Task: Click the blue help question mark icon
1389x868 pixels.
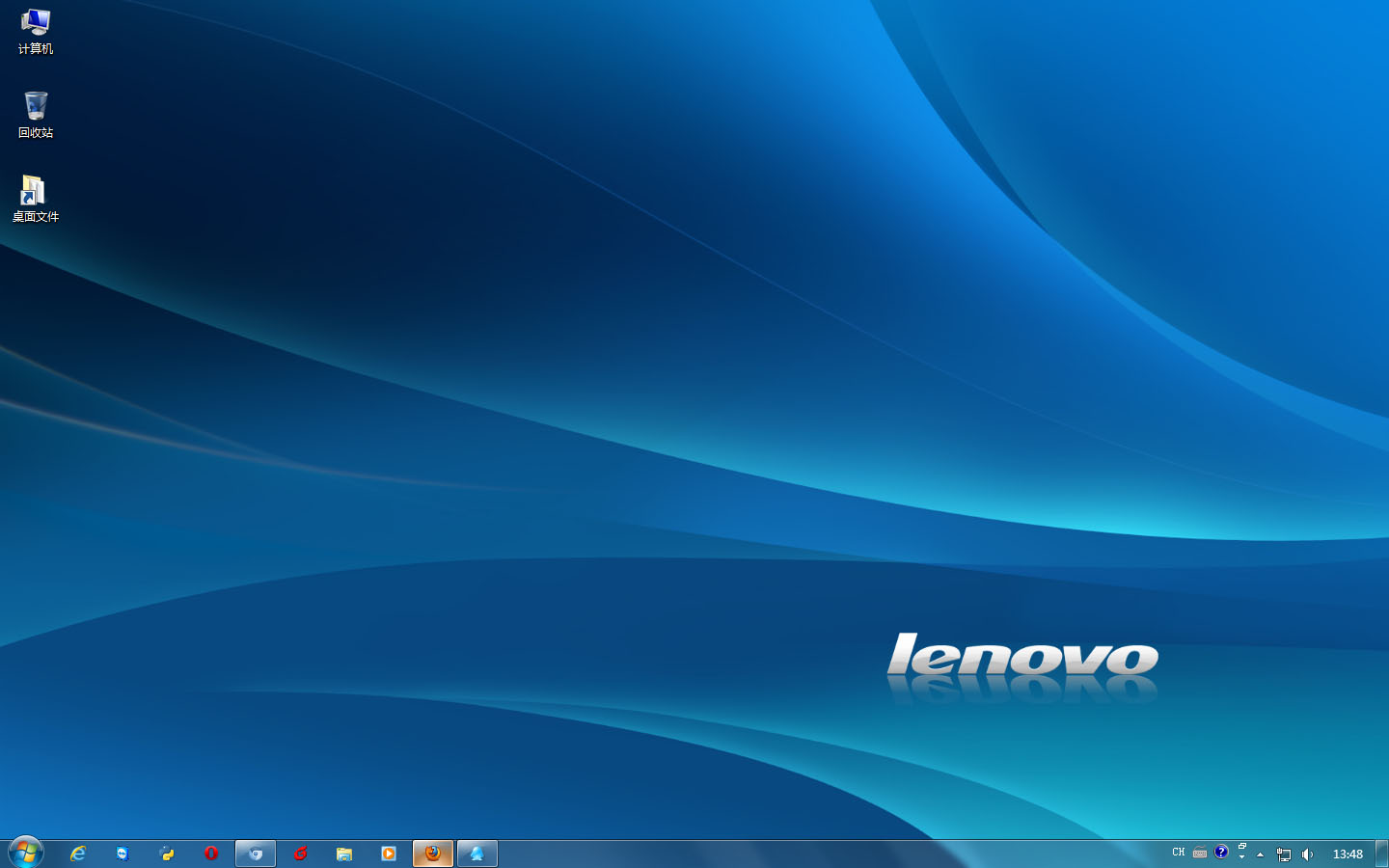Action: (x=1221, y=852)
